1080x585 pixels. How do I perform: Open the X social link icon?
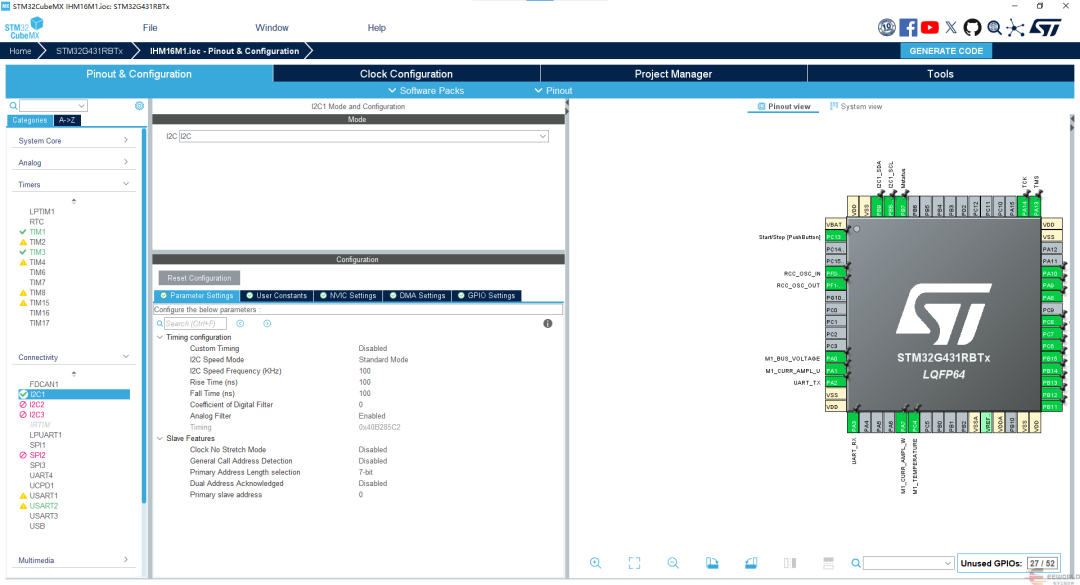point(951,28)
